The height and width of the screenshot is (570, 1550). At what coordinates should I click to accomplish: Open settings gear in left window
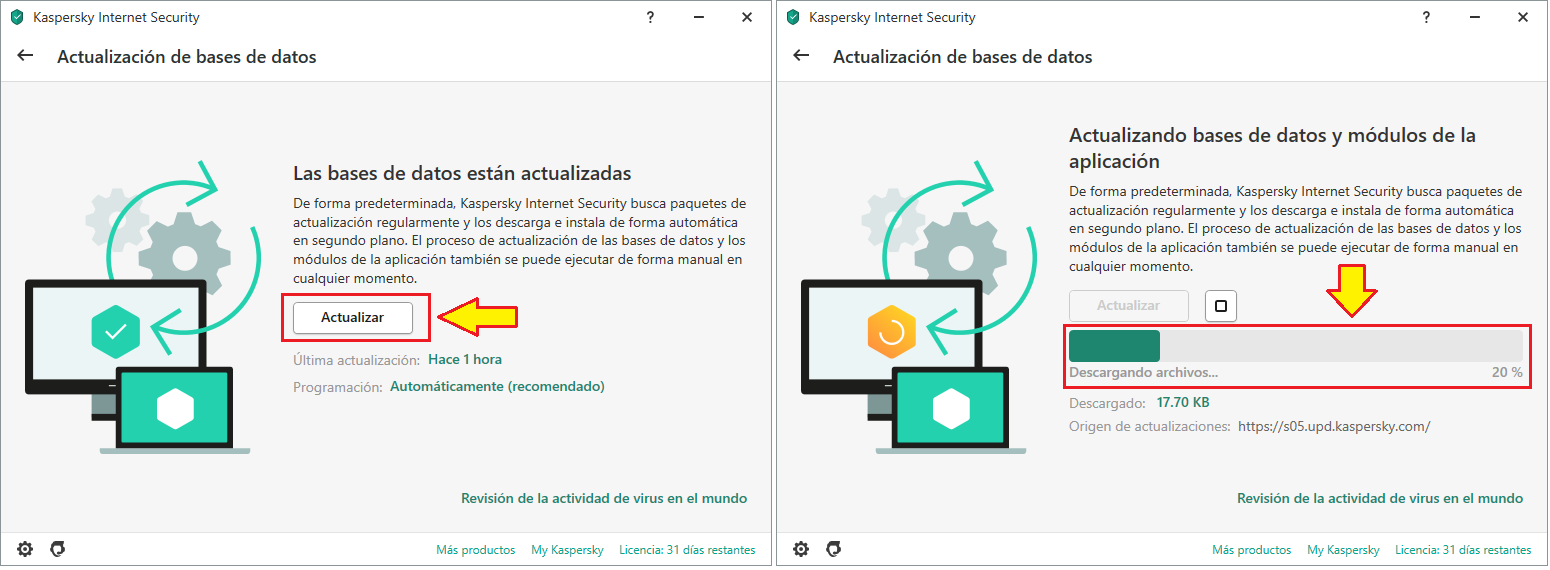click(x=25, y=549)
